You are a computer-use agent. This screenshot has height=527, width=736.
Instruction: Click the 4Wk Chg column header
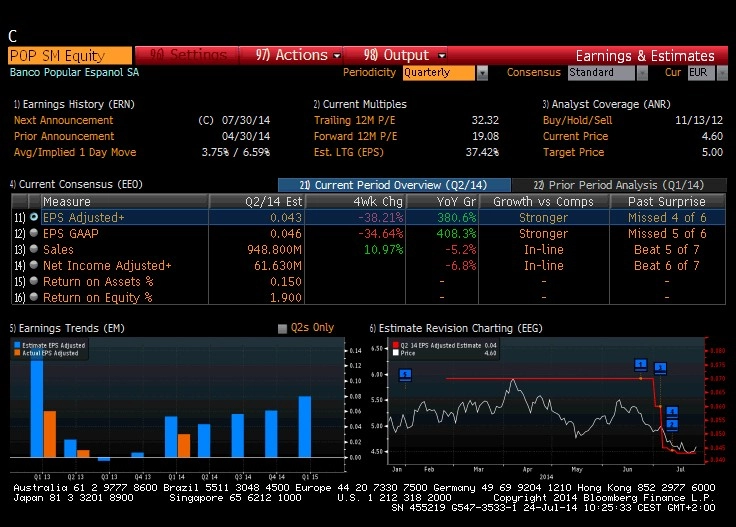[355, 201]
